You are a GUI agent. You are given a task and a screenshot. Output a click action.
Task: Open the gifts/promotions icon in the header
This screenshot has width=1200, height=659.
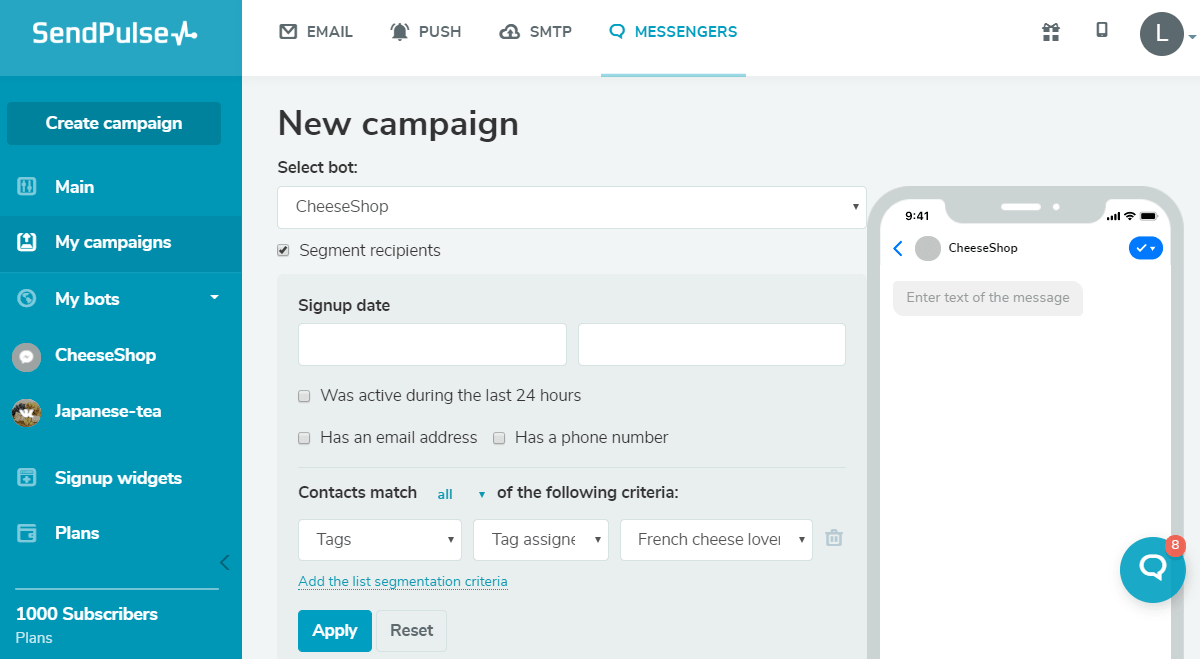1050,32
